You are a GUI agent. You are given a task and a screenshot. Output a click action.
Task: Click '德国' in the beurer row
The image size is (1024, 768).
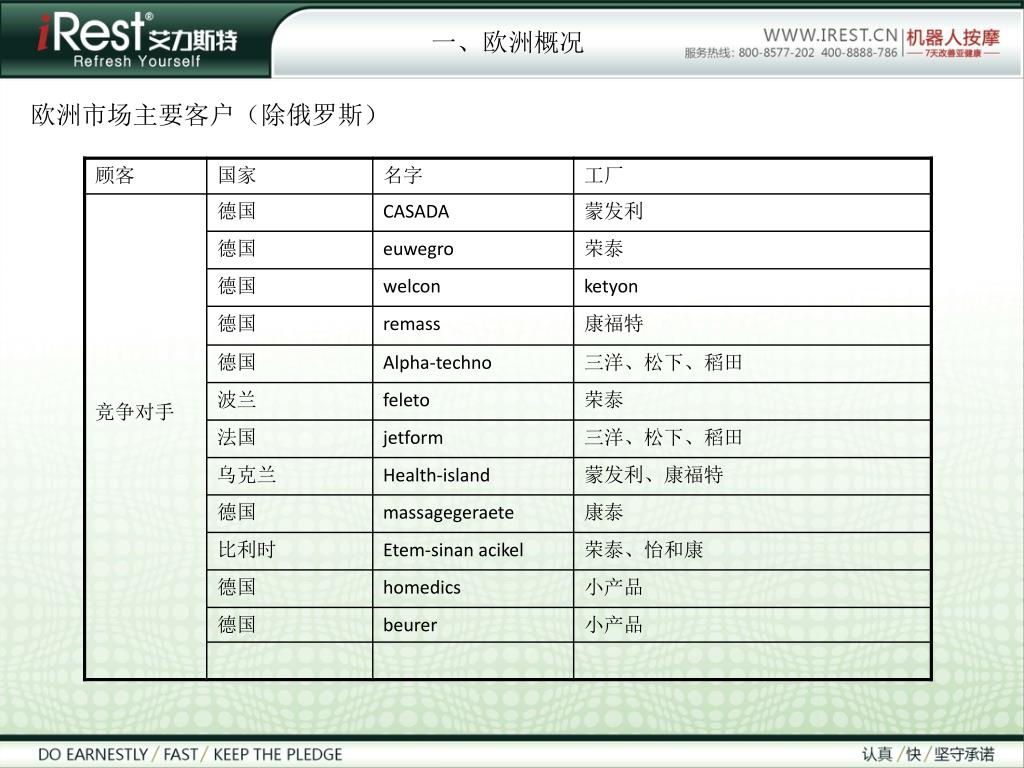pyautogui.click(x=289, y=625)
